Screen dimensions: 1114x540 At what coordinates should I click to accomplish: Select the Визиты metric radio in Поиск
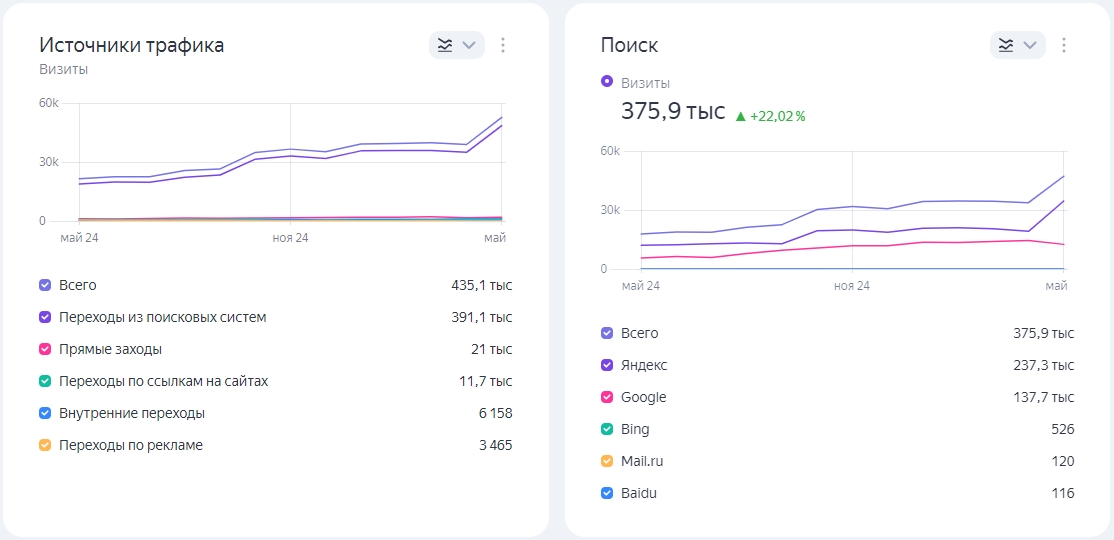607,82
